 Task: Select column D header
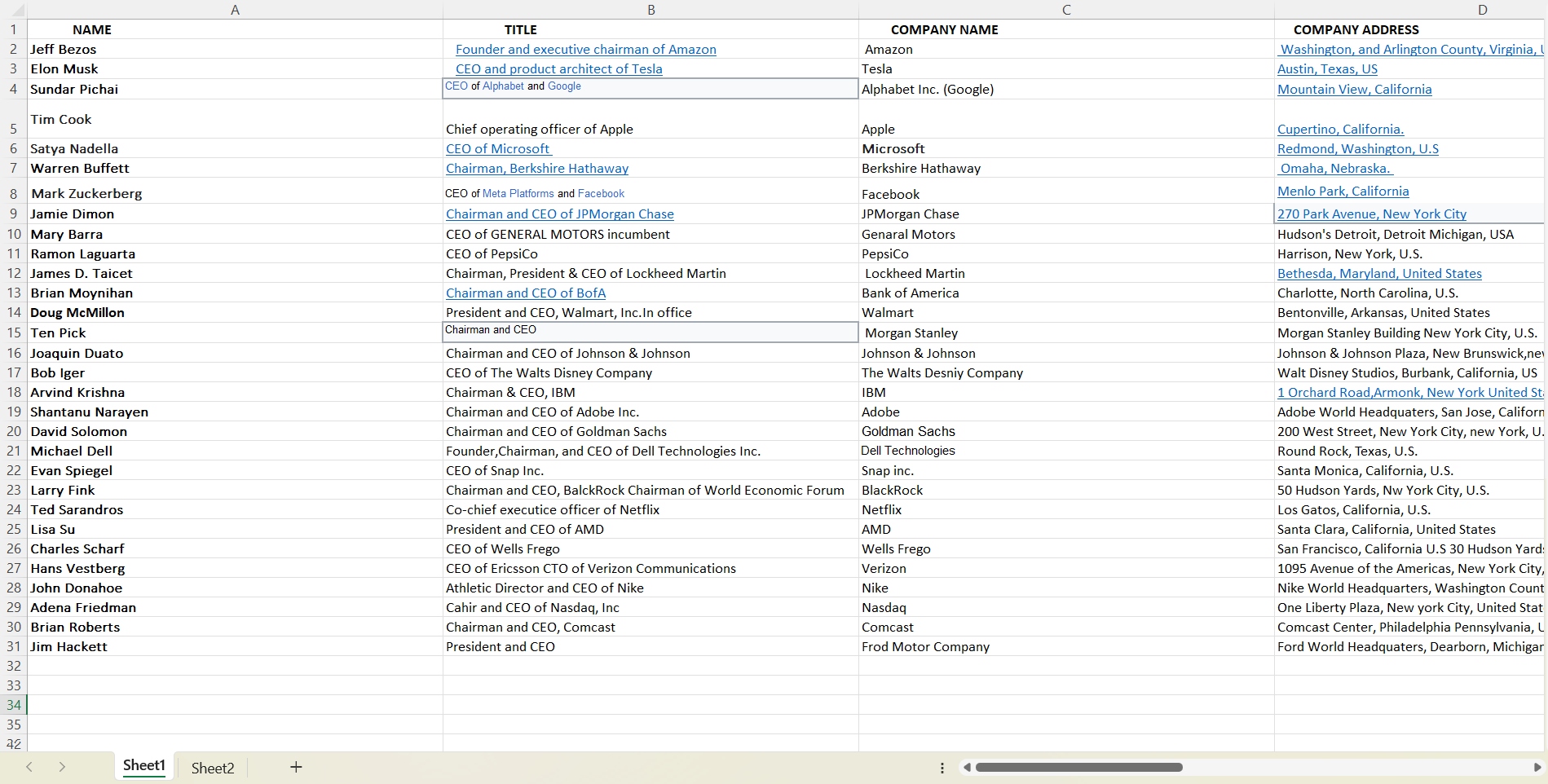(1410, 10)
